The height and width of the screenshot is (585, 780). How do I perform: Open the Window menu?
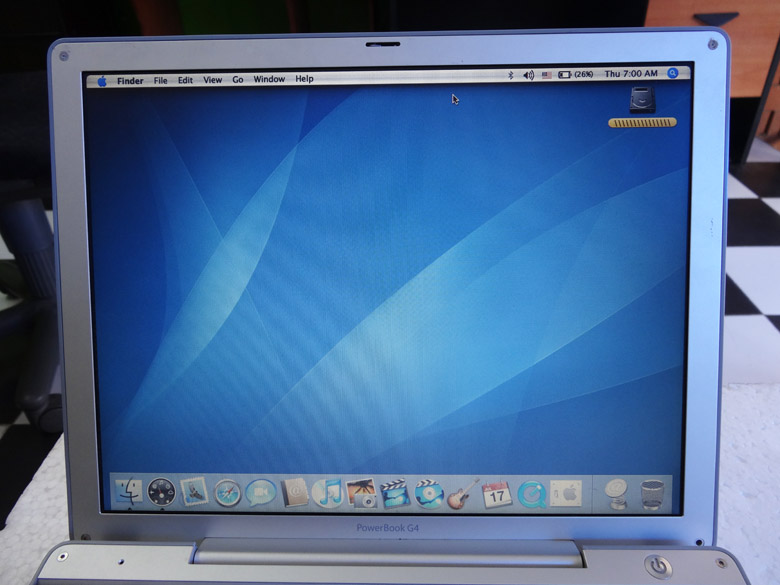click(x=269, y=79)
